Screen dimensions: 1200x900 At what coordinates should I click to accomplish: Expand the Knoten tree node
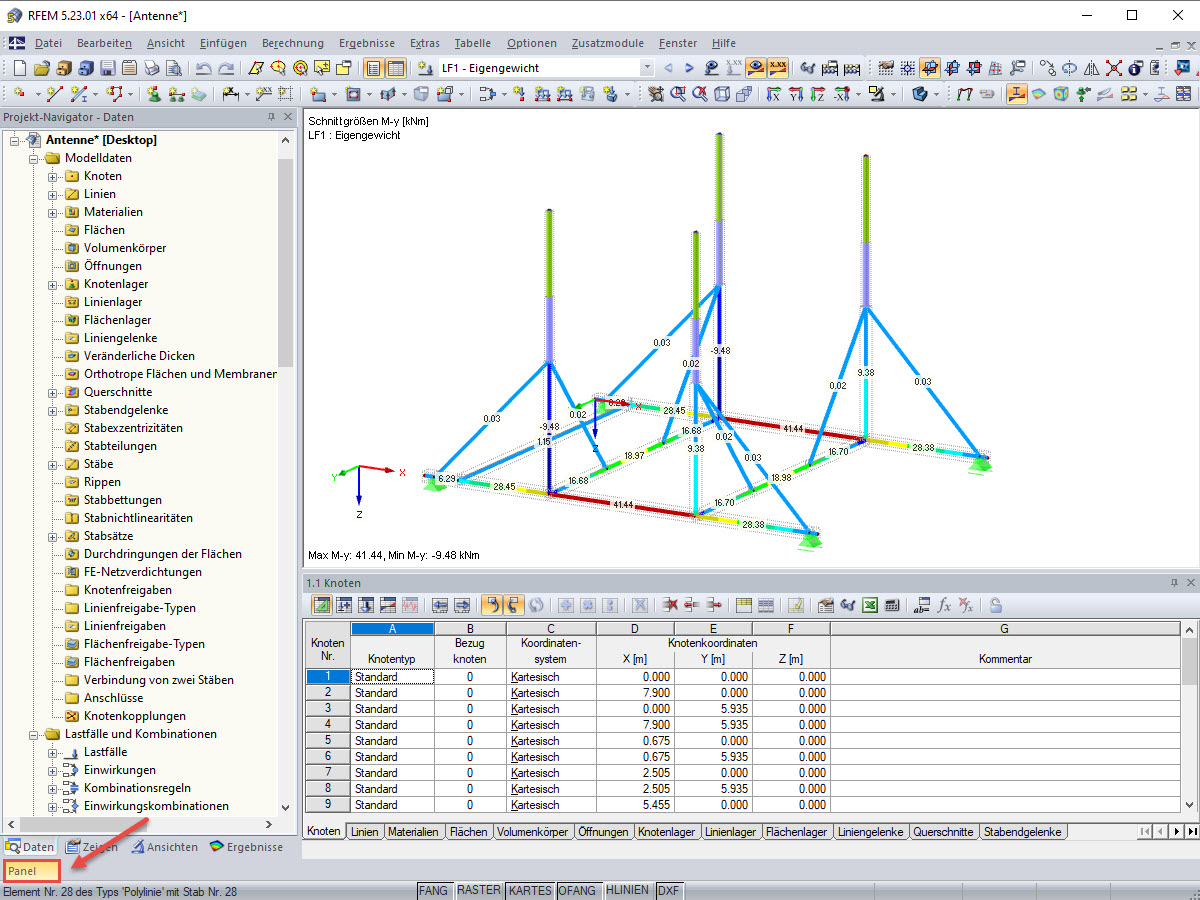pos(52,176)
